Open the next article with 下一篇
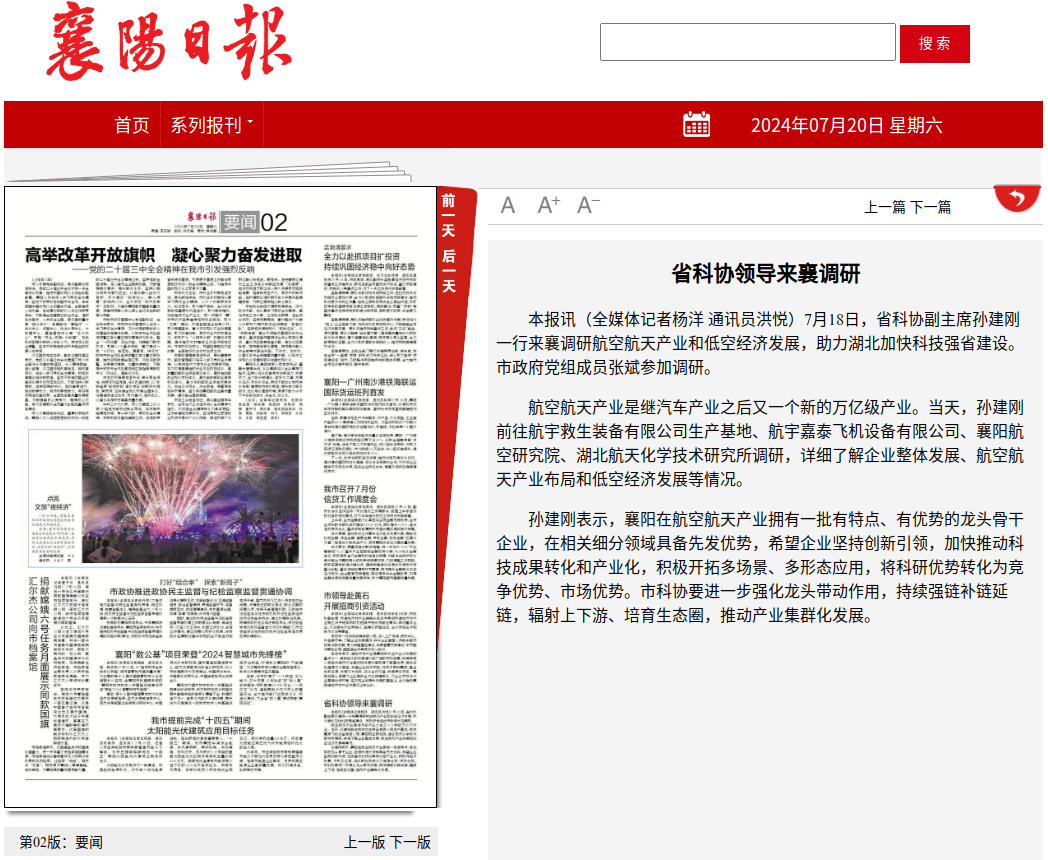This screenshot has height=860, width=1048. click(x=931, y=207)
